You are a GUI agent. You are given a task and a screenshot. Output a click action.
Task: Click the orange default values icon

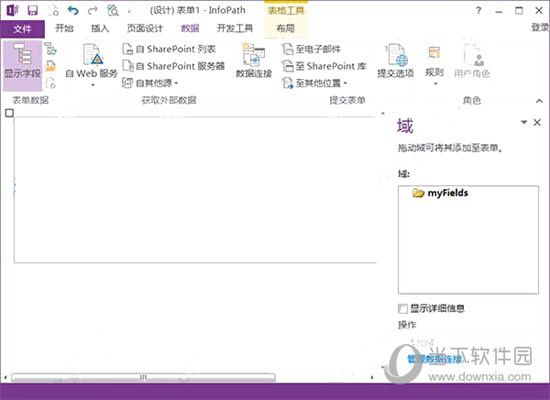click(x=51, y=66)
